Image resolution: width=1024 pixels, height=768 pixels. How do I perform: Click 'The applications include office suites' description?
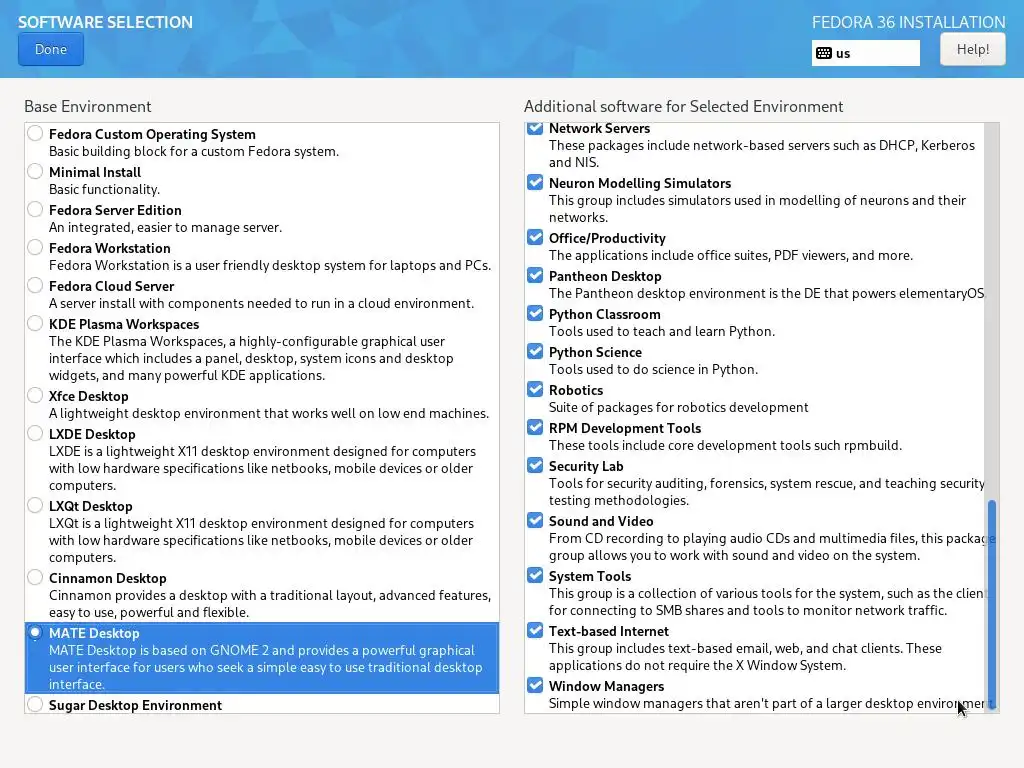click(731, 255)
